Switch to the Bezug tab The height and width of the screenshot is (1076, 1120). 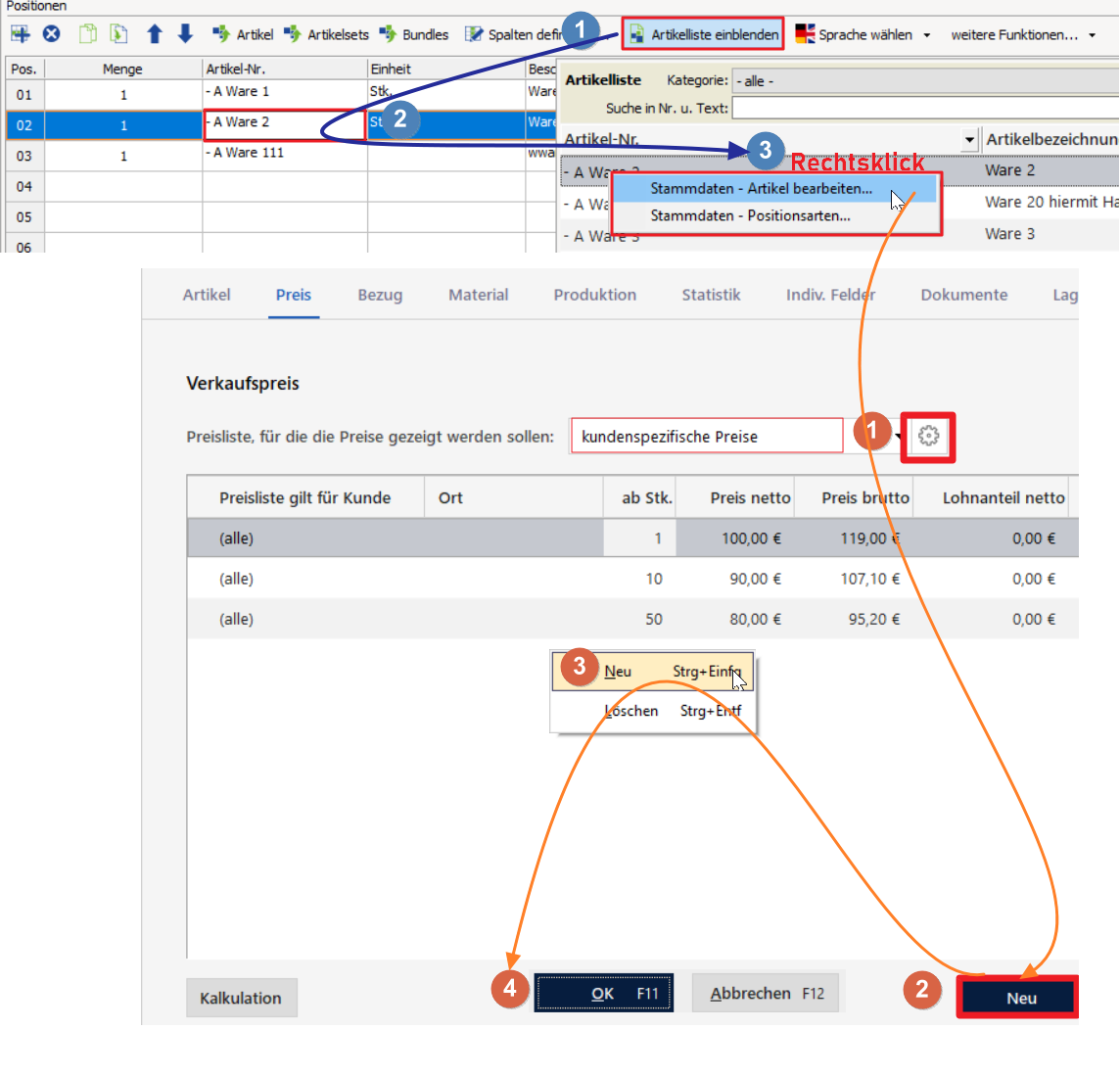point(380,295)
